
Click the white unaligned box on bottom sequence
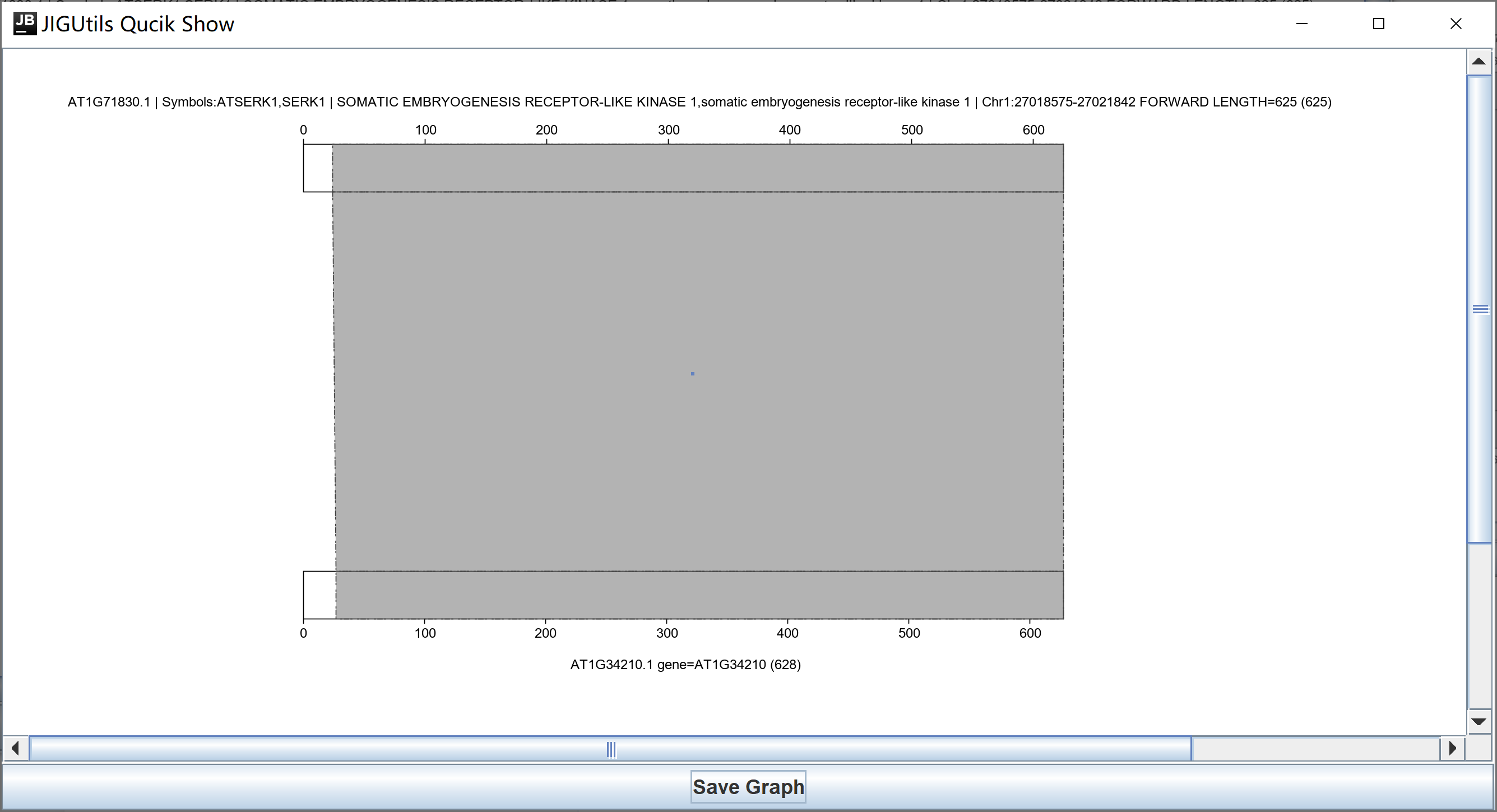tap(319, 595)
